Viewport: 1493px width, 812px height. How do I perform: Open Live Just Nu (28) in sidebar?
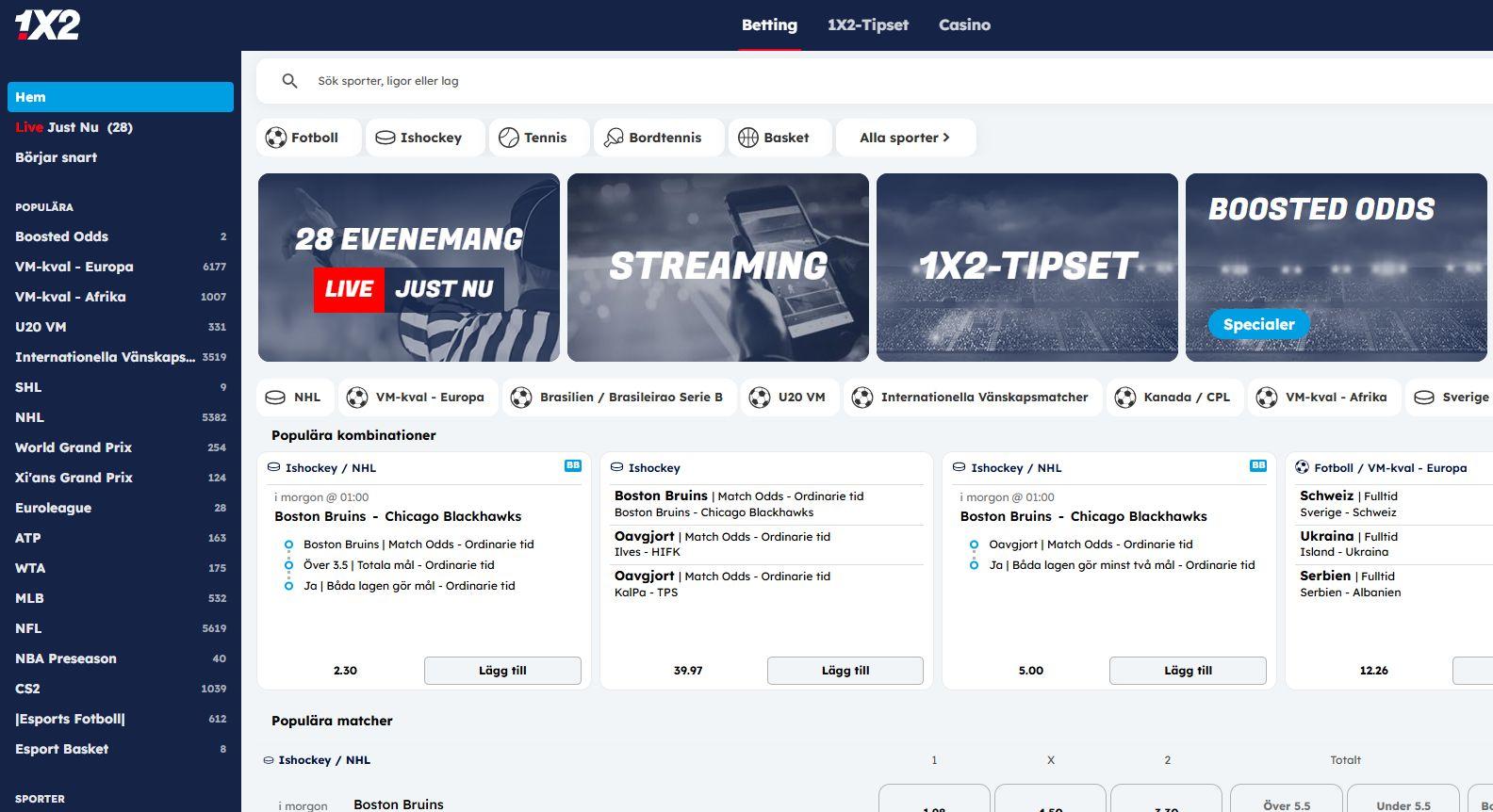(121, 127)
